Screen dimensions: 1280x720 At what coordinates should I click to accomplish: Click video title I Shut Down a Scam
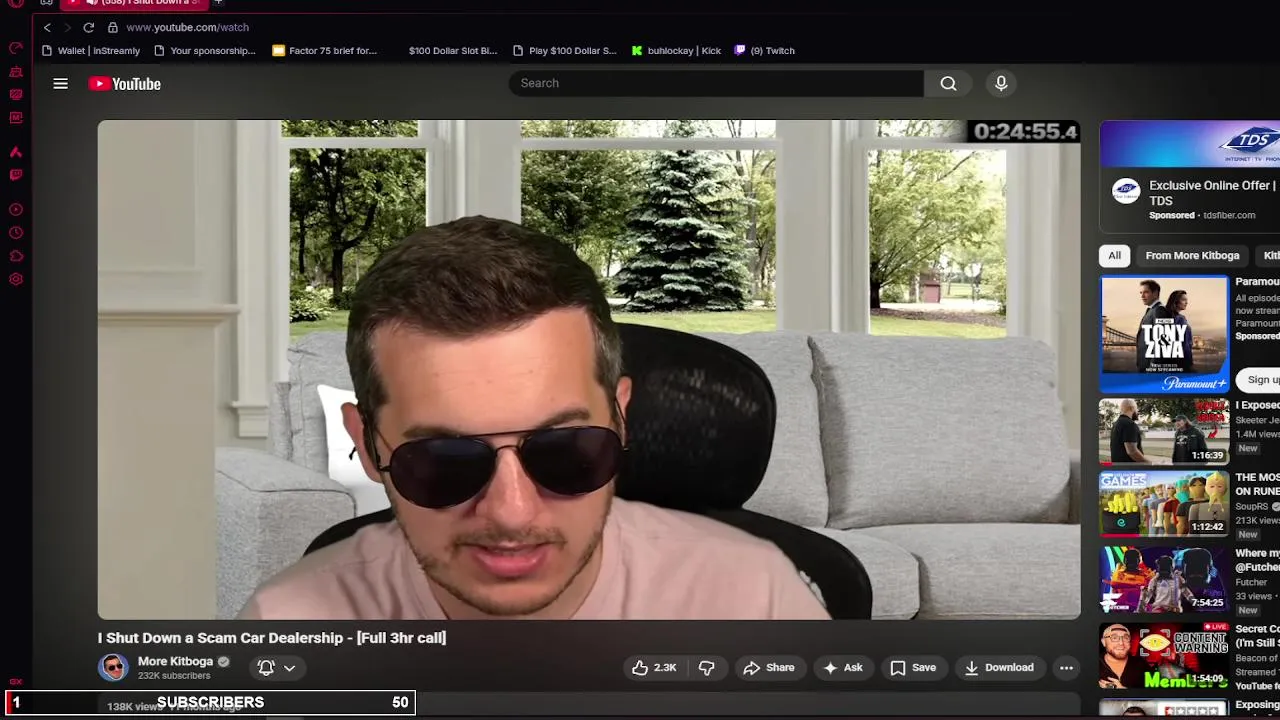pos(272,638)
